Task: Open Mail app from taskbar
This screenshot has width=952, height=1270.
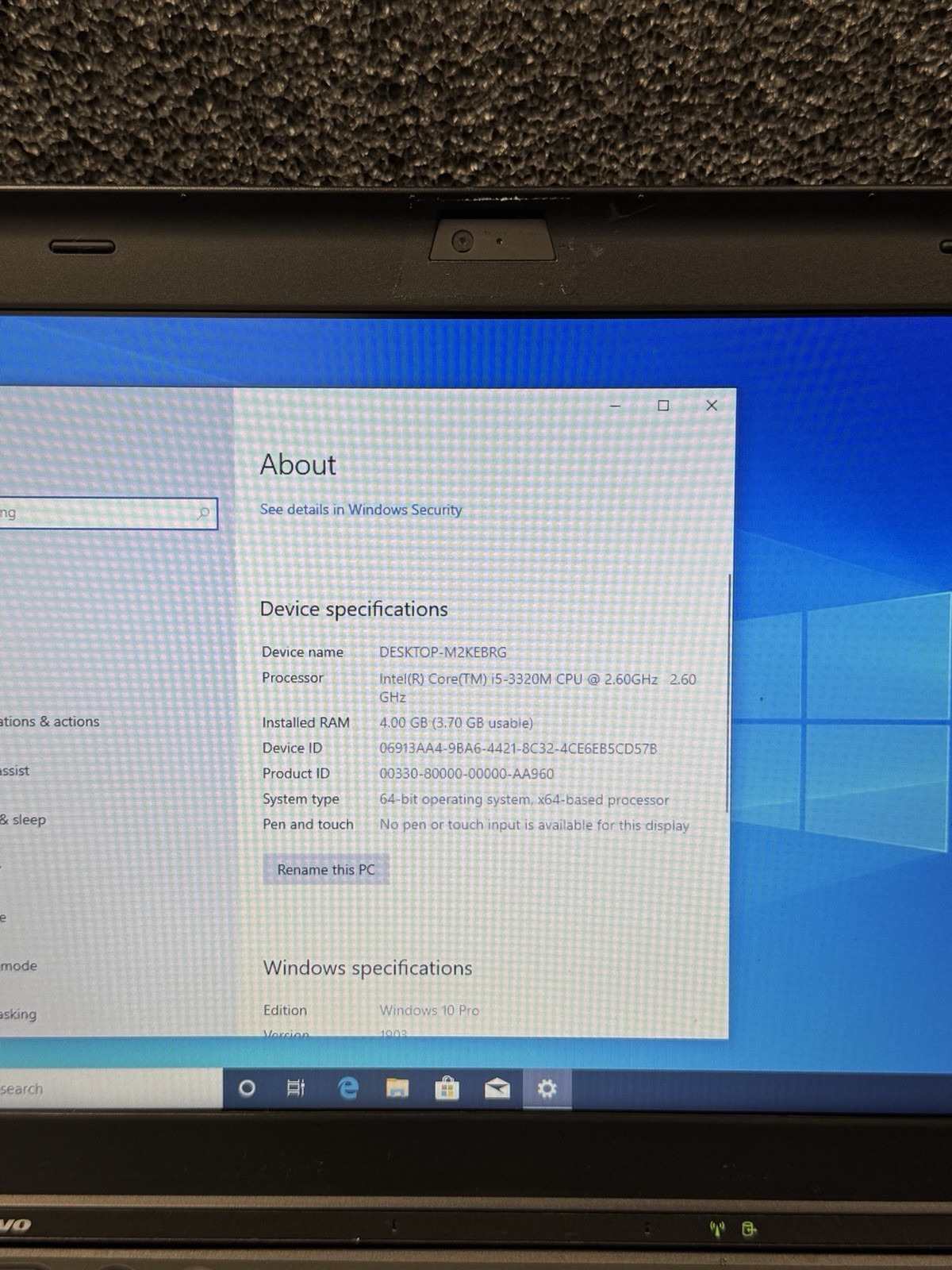Action: point(497,1088)
